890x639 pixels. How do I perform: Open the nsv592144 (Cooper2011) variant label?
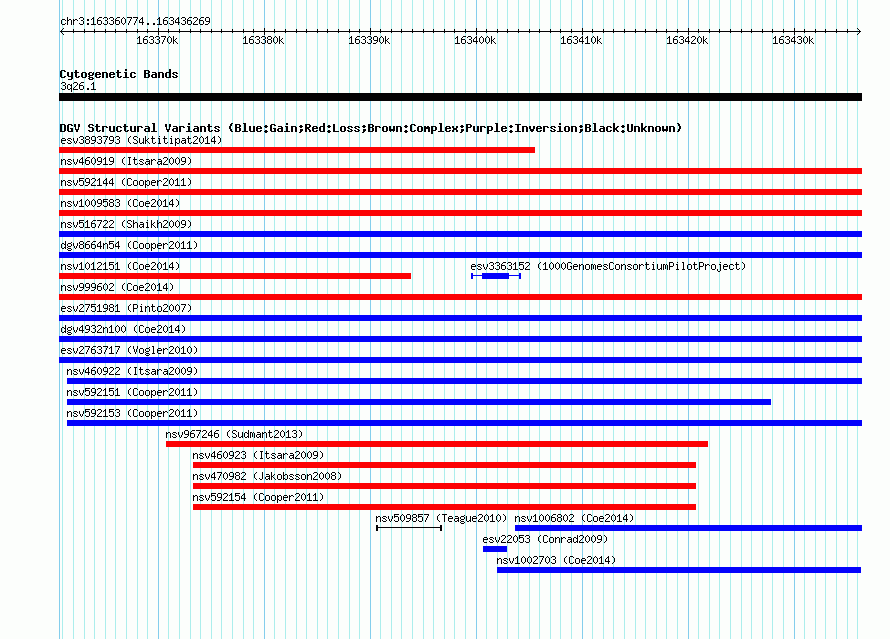click(126, 182)
